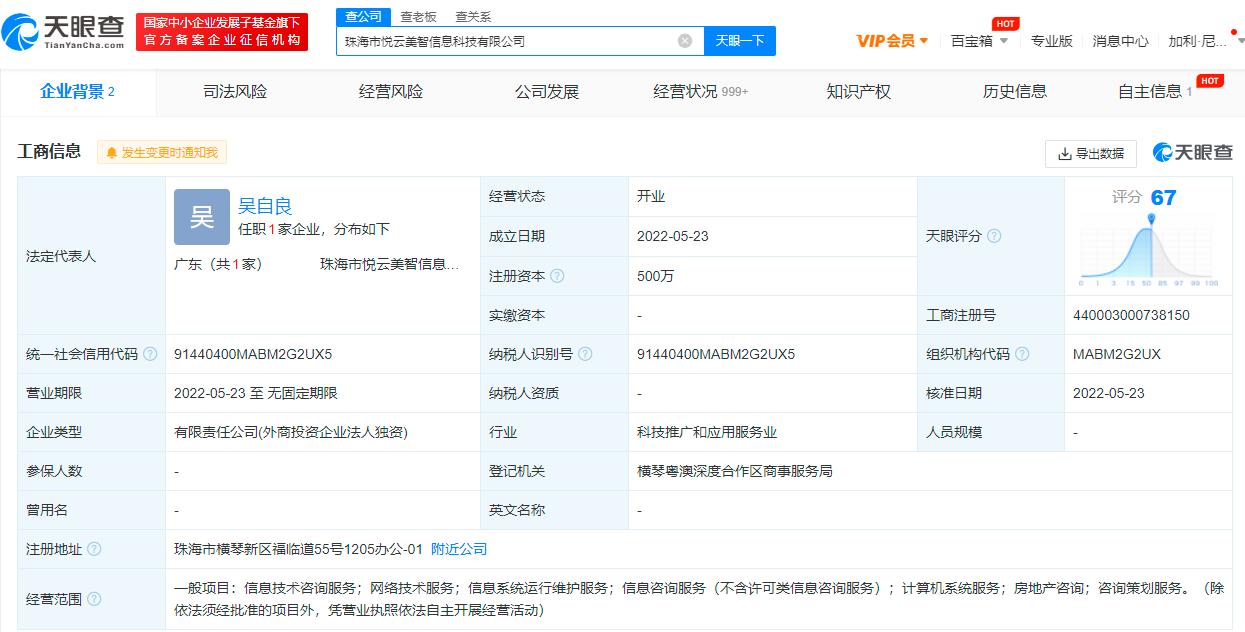Switch to the 司法风险 tab
1245x632 pixels.
[x=235, y=92]
